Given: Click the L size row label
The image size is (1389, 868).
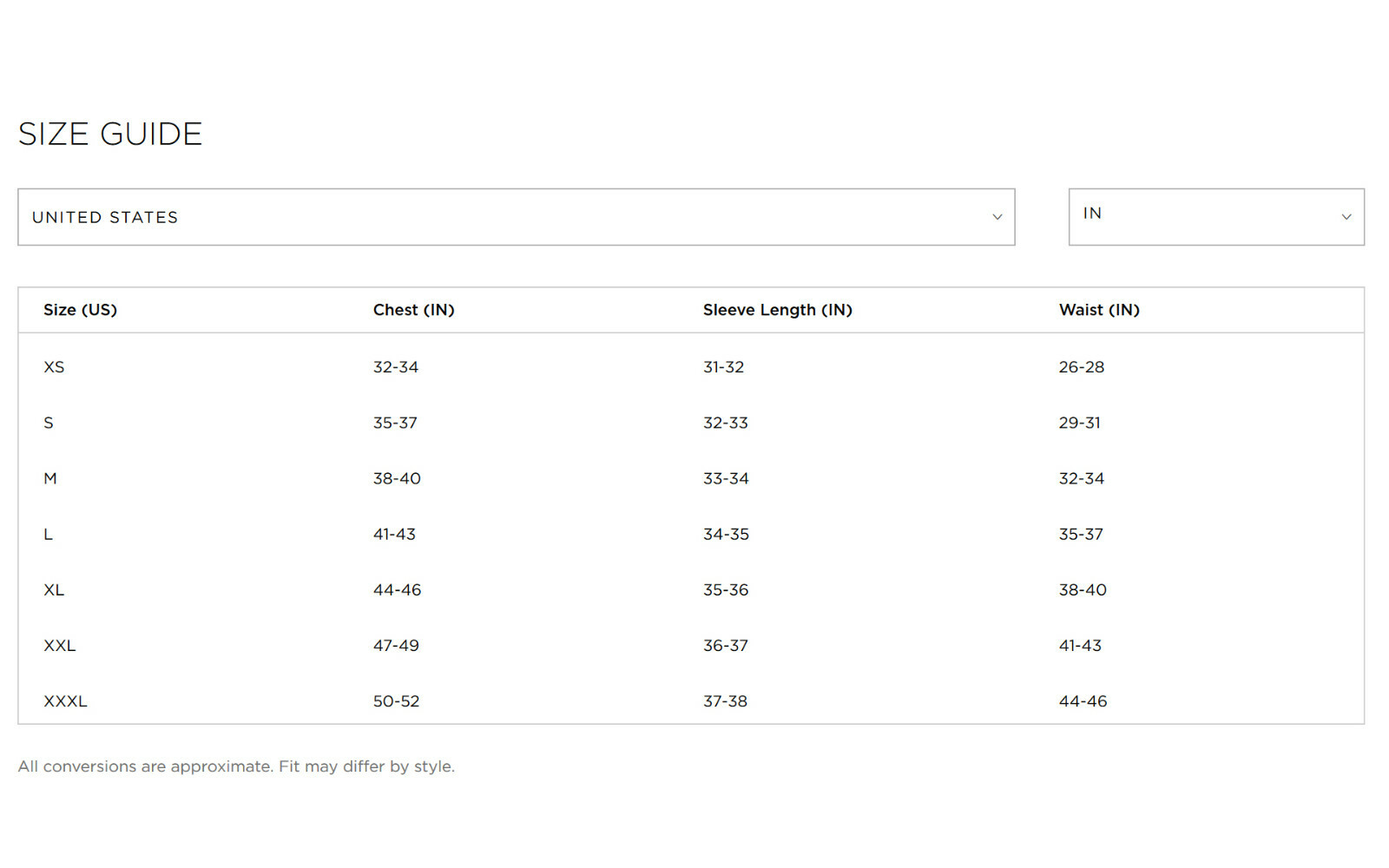Looking at the screenshot, I should coord(48,534).
